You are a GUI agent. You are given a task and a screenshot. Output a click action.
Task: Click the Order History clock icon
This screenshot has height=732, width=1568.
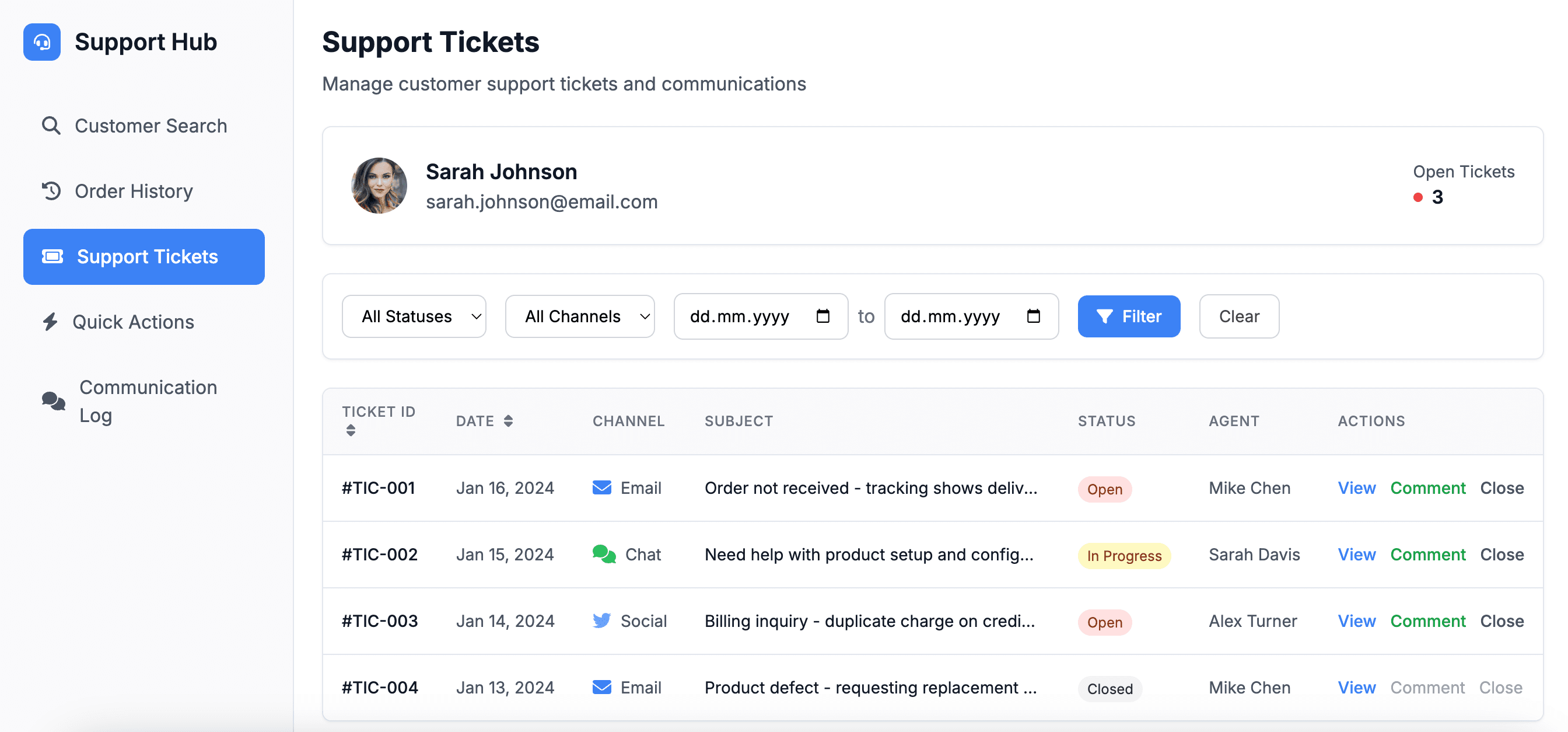click(51, 191)
